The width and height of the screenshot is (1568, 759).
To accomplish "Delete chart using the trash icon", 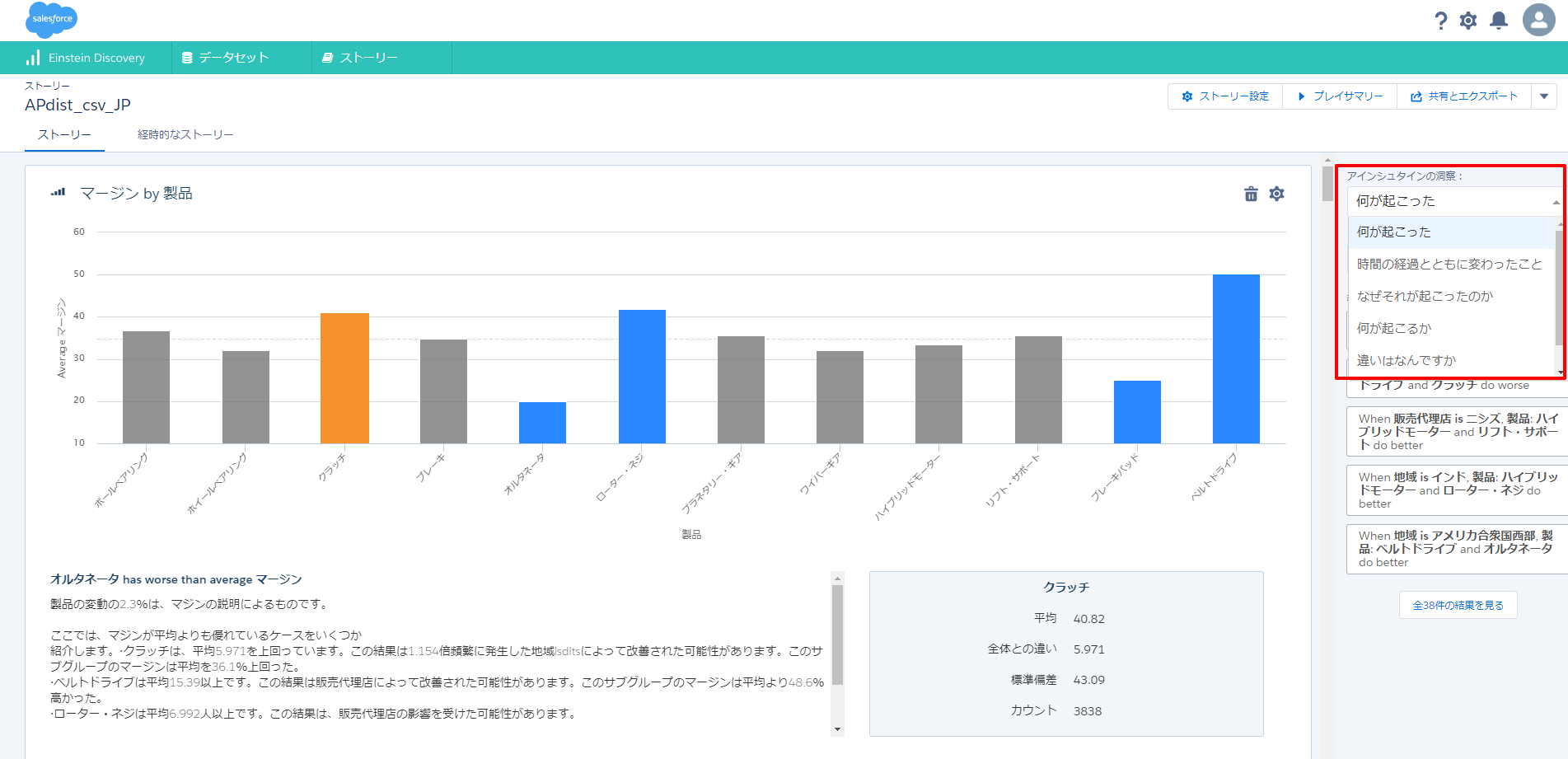I will pos(1251,194).
